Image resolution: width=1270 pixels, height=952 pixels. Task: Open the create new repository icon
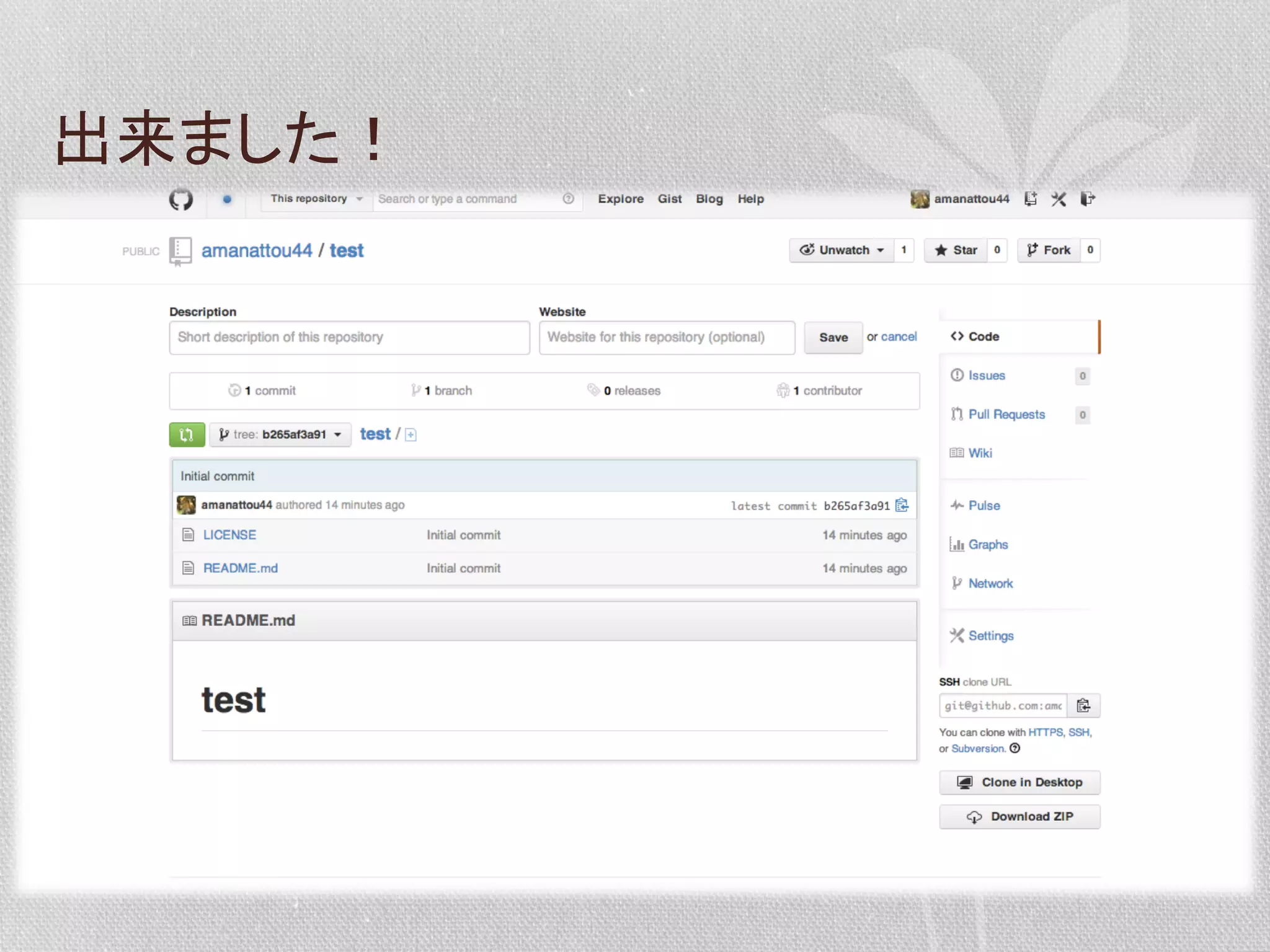point(1030,199)
